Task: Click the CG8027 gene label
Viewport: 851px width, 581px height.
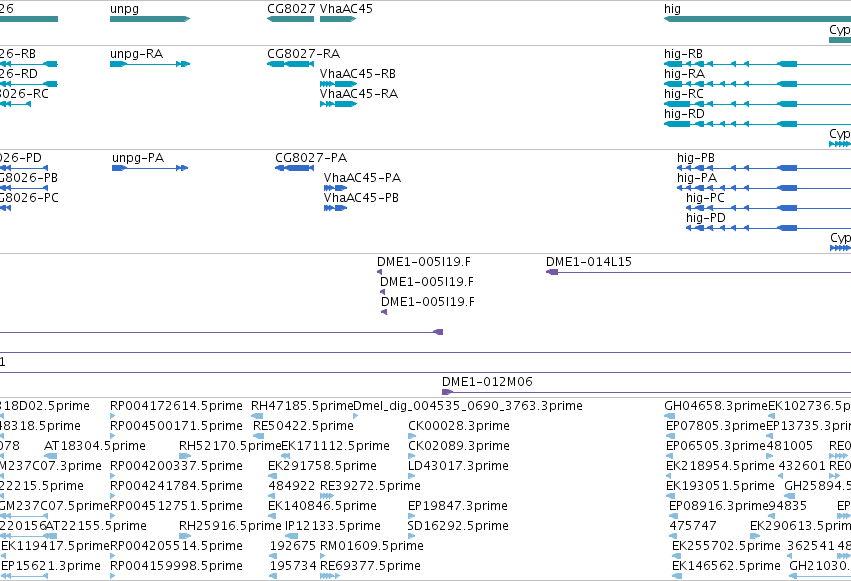Action: pyautogui.click(x=291, y=9)
